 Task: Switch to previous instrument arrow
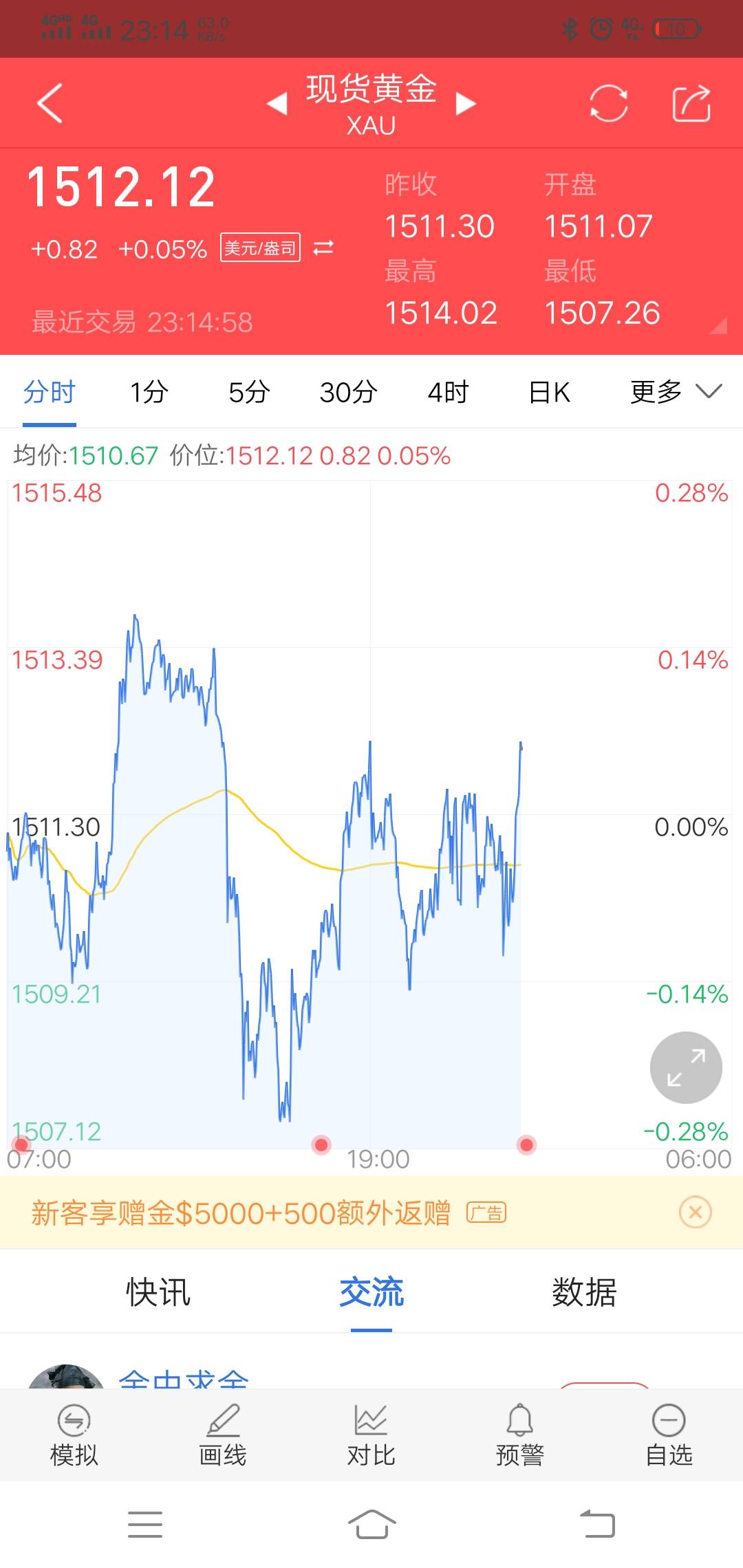click(x=277, y=104)
